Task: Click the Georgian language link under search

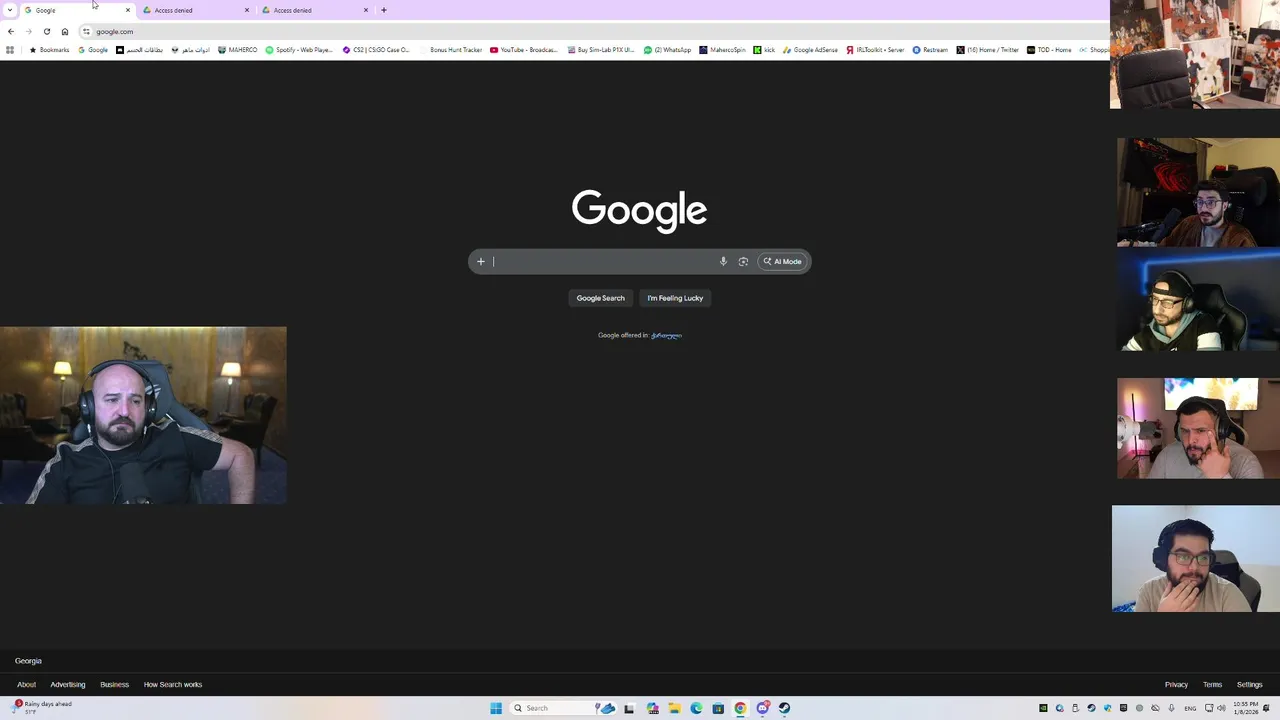Action: click(x=666, y=335)
